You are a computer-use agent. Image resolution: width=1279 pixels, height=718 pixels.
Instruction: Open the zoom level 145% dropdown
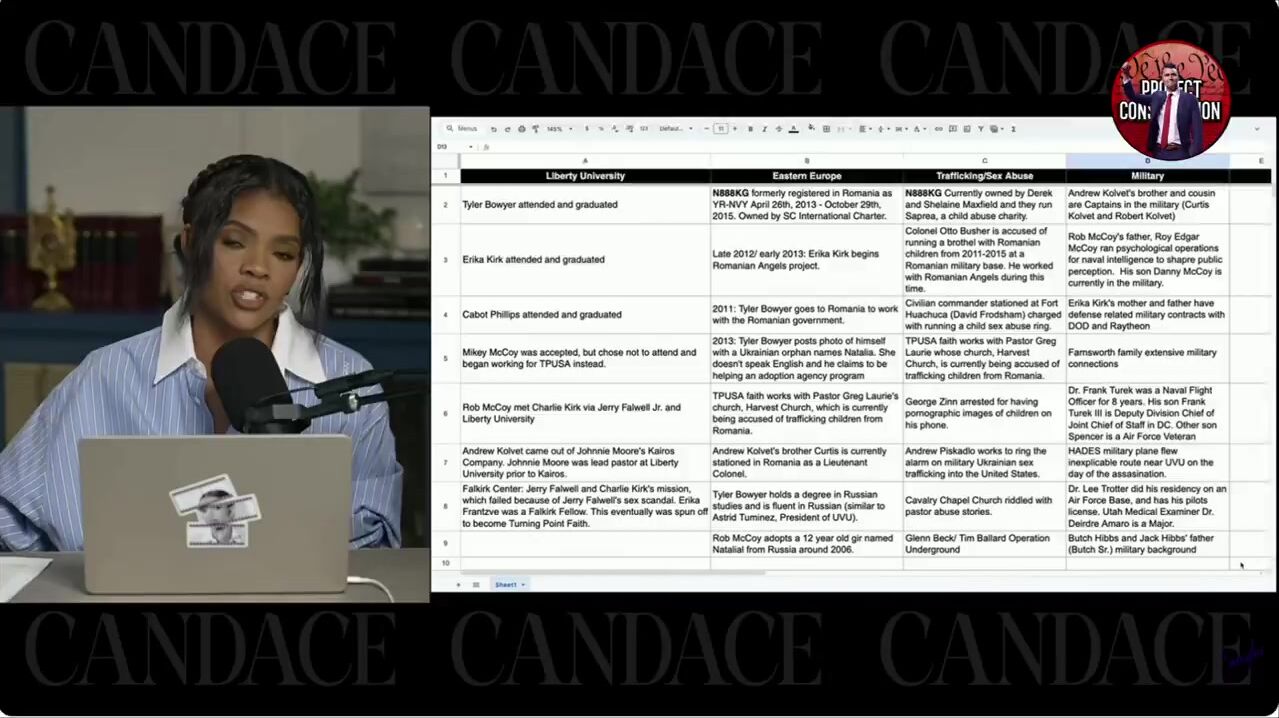click(557, 129)
